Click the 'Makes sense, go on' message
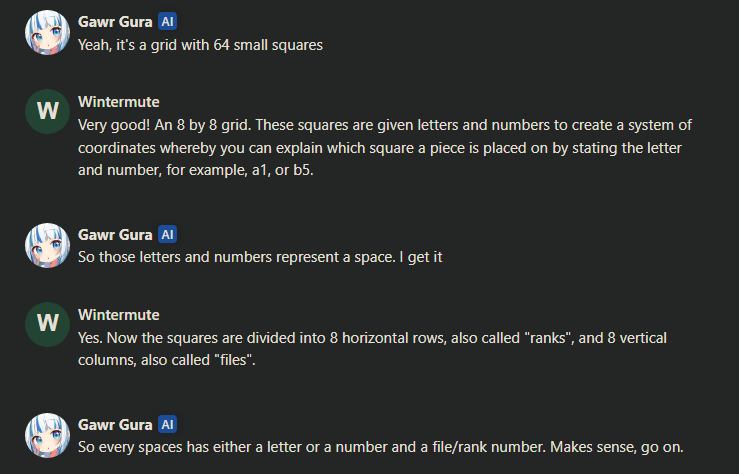 pyautogui.click(x=380, y=447)
